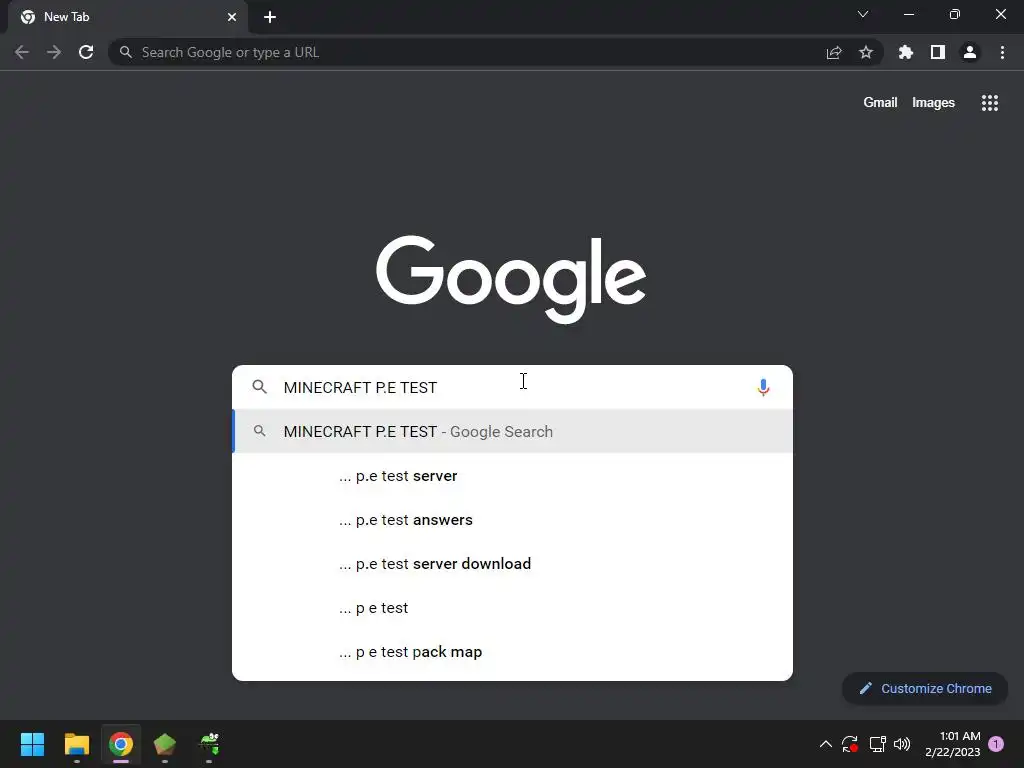The width and height of the screenshot is (1024, 768).
Task: Choose the plain p e test suggestion
Action: (x=513, y=607)
